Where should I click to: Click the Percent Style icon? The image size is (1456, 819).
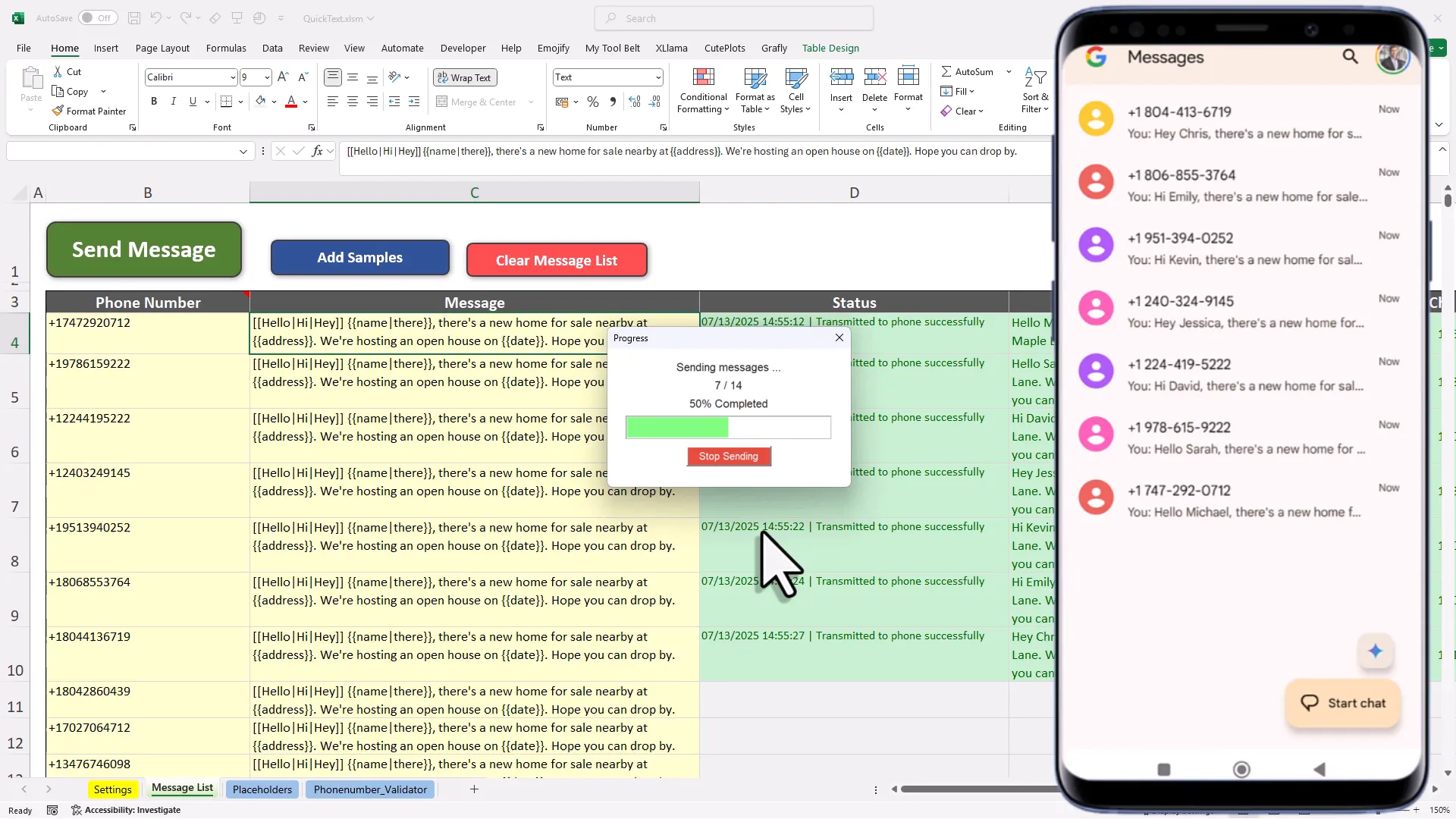(593, 102)
